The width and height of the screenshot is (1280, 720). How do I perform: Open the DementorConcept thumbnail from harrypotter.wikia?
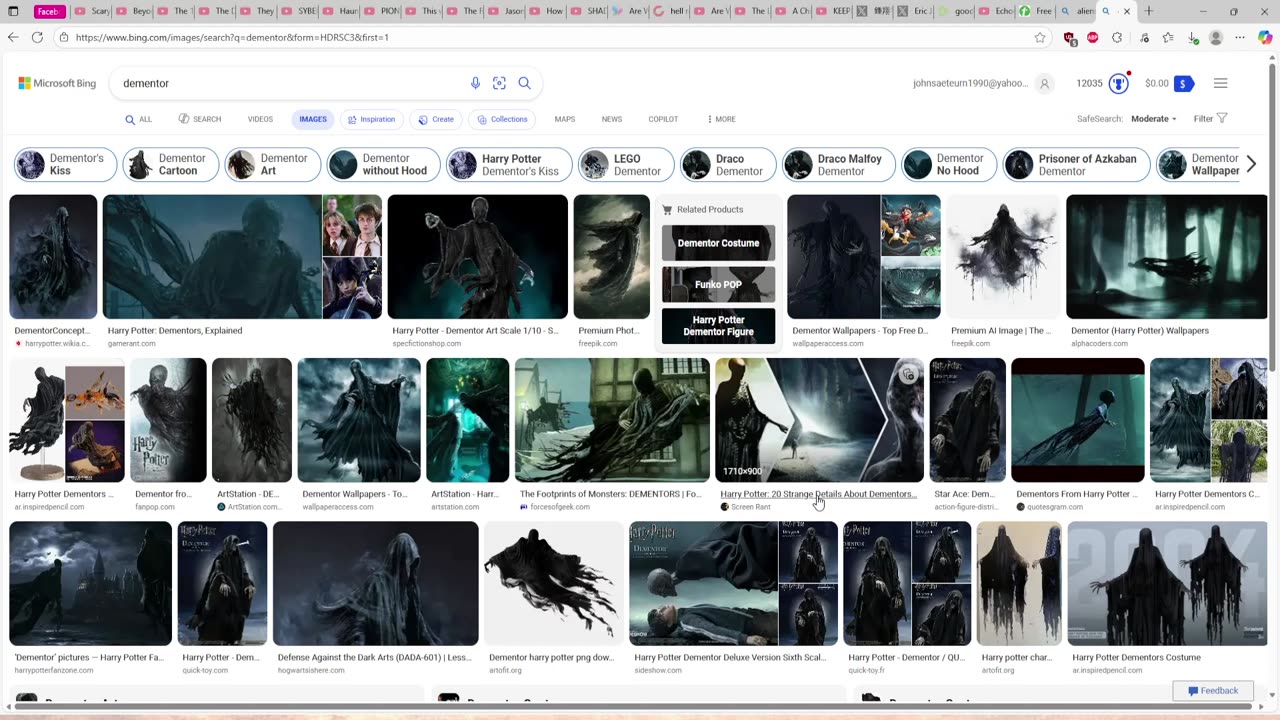pos(53,257)
